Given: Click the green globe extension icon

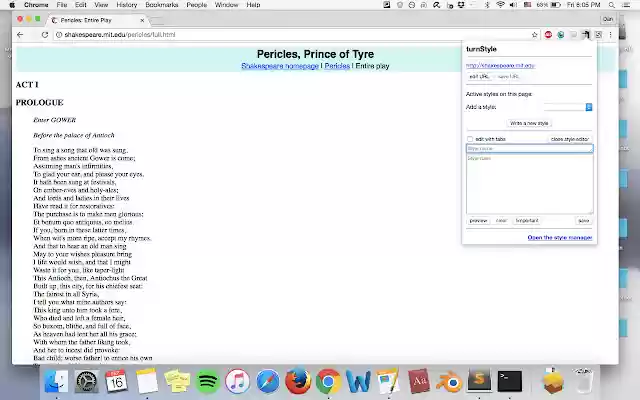Looking at the screenshot, I should pos(561,35).
